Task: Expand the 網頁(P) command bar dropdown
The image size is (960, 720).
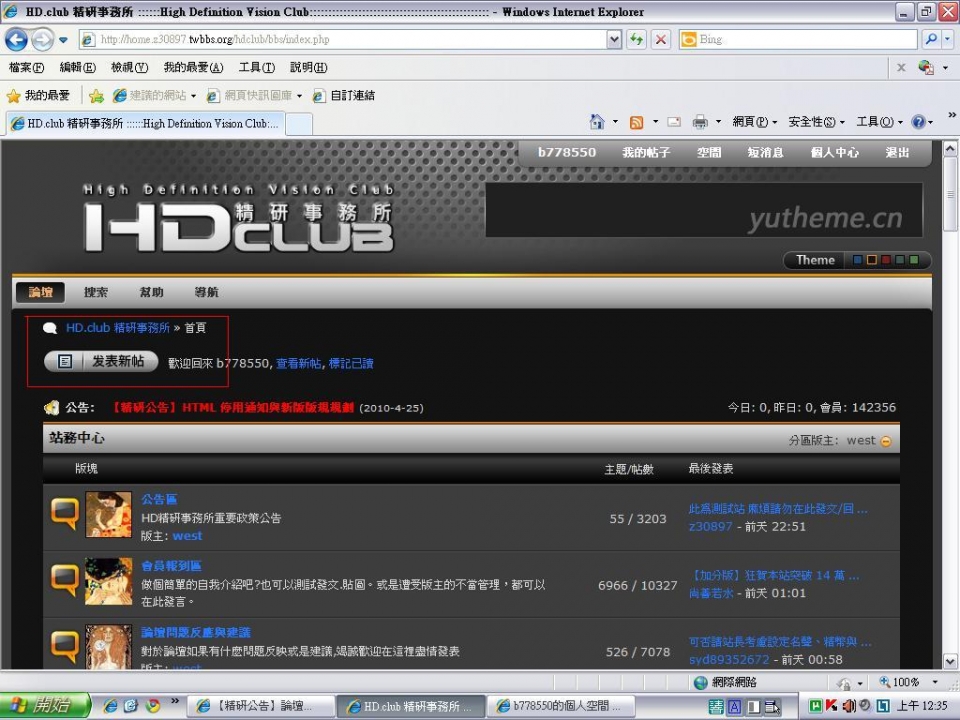Action: [x=755, y=122]
